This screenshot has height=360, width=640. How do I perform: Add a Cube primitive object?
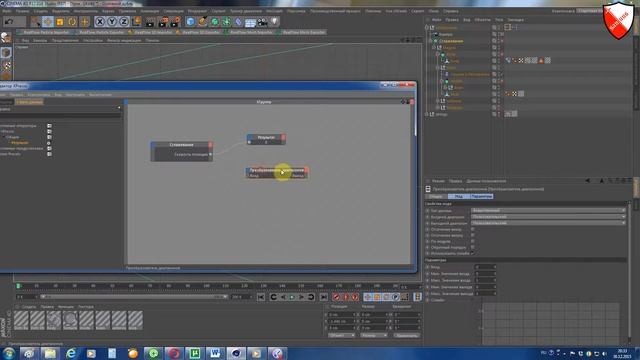190,21
